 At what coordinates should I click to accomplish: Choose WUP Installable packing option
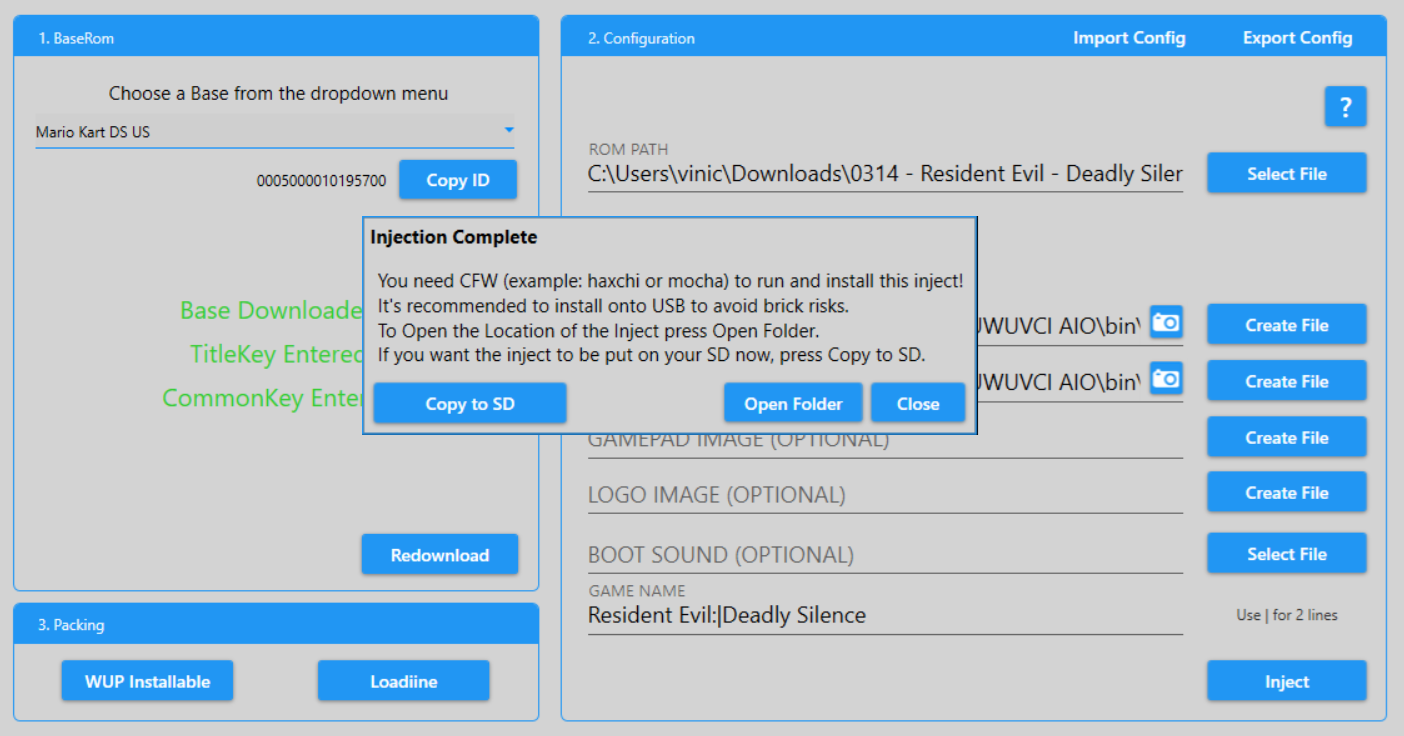coord(147,681)
